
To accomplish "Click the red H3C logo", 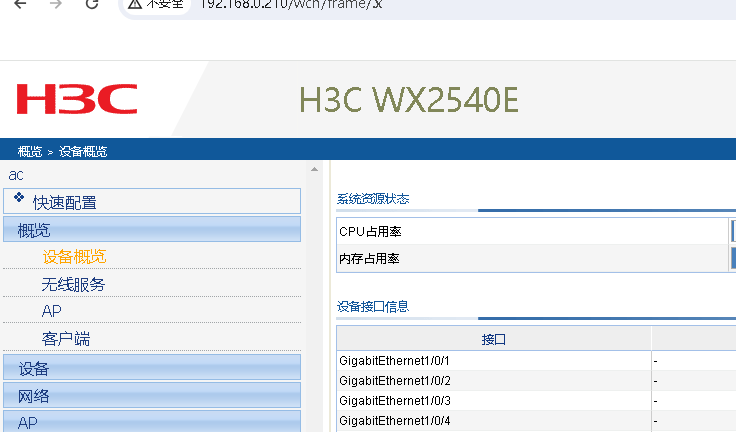I will coord(77,99).
